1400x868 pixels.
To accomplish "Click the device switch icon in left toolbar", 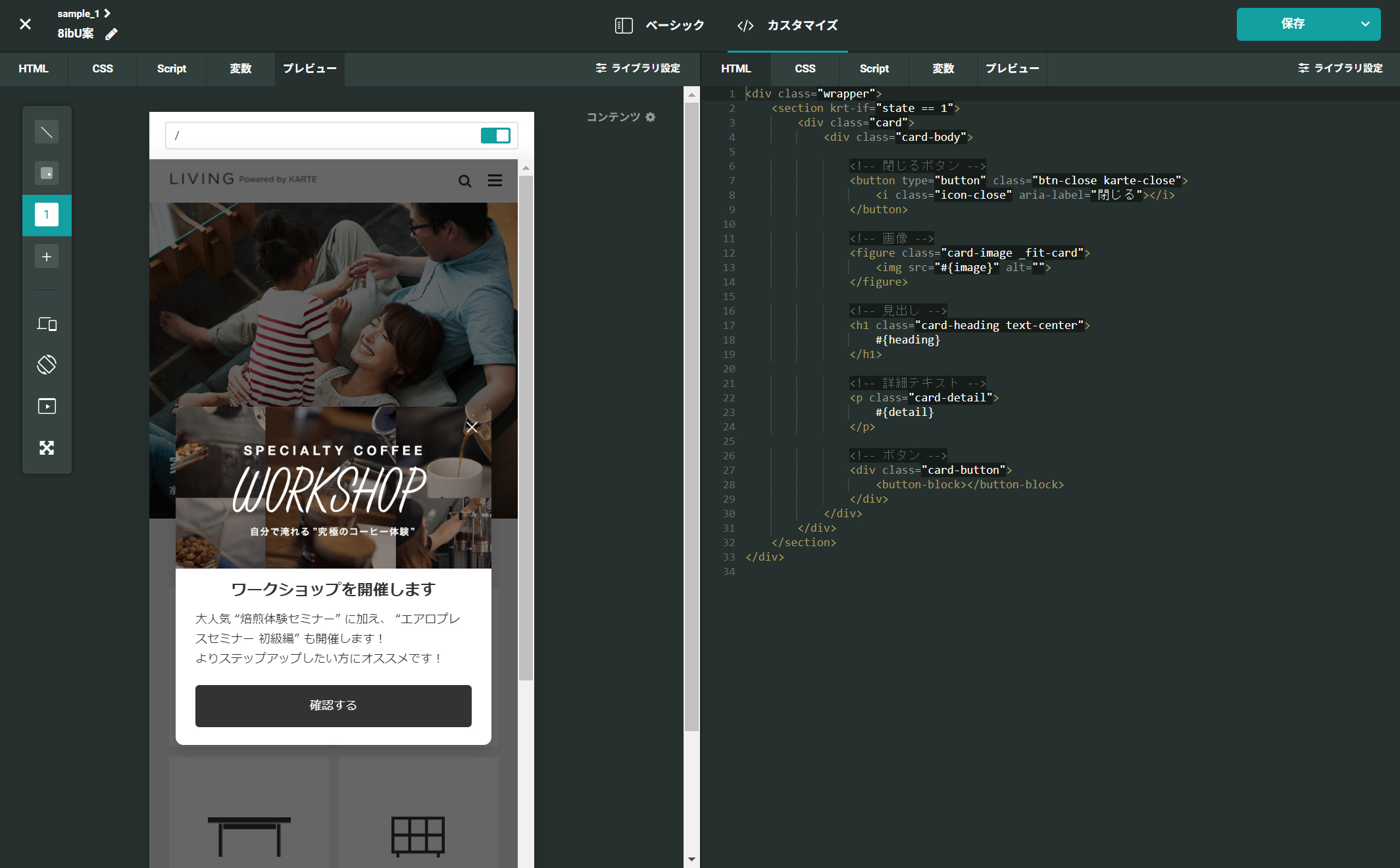I will click(47, 324).
